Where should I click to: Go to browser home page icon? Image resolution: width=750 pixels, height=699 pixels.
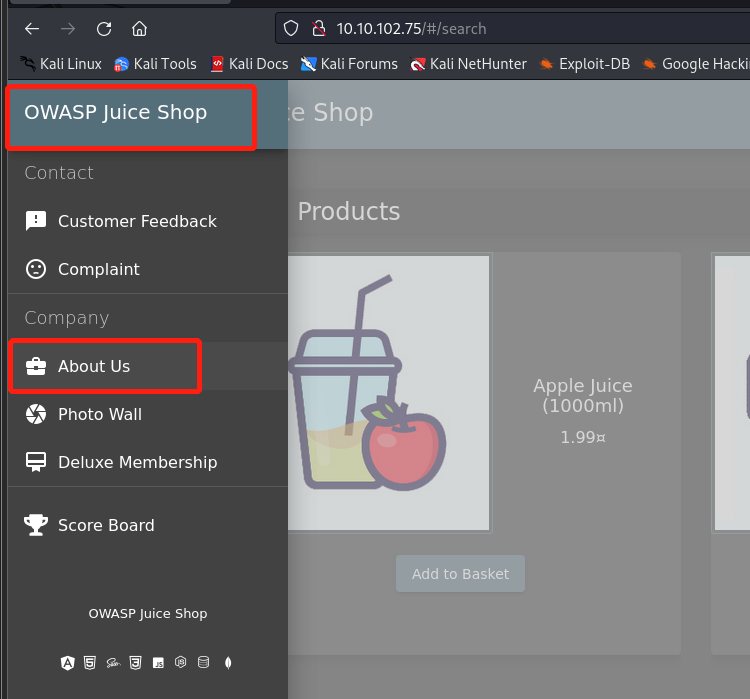140,28
